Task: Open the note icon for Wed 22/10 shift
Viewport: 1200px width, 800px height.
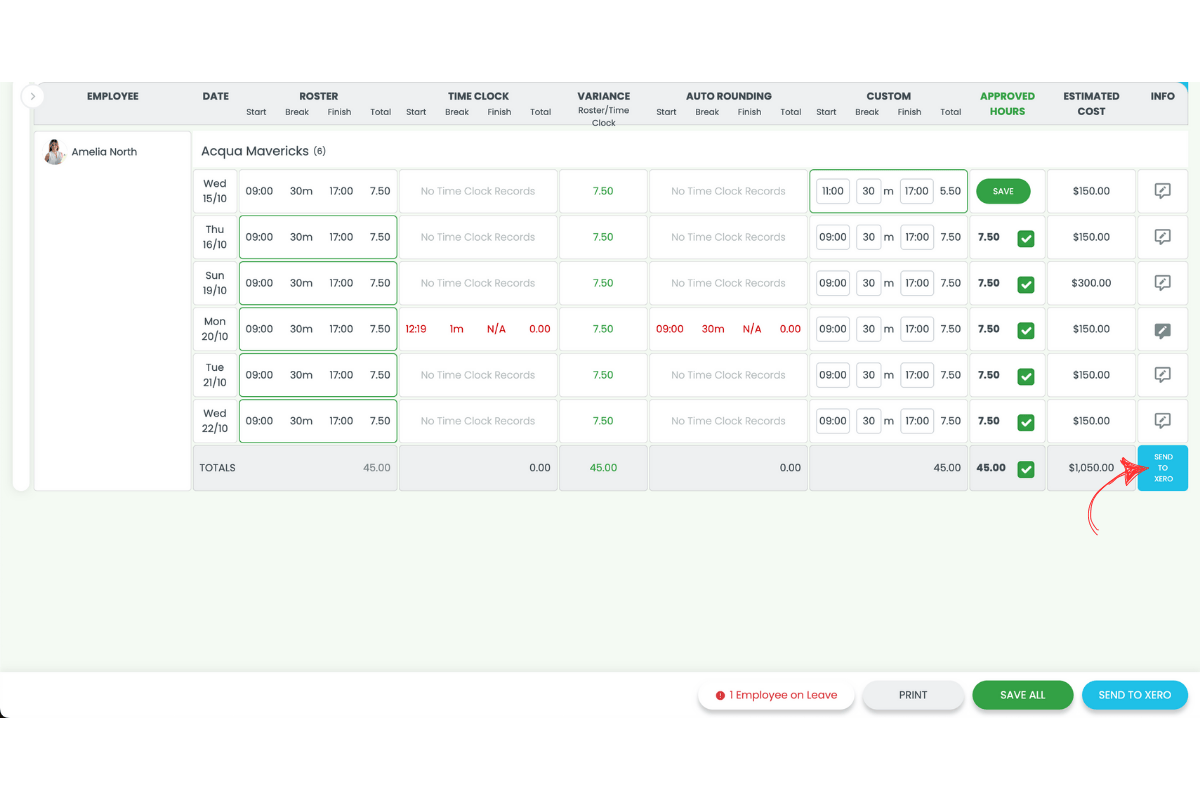Action: [x=1162, y=421]
